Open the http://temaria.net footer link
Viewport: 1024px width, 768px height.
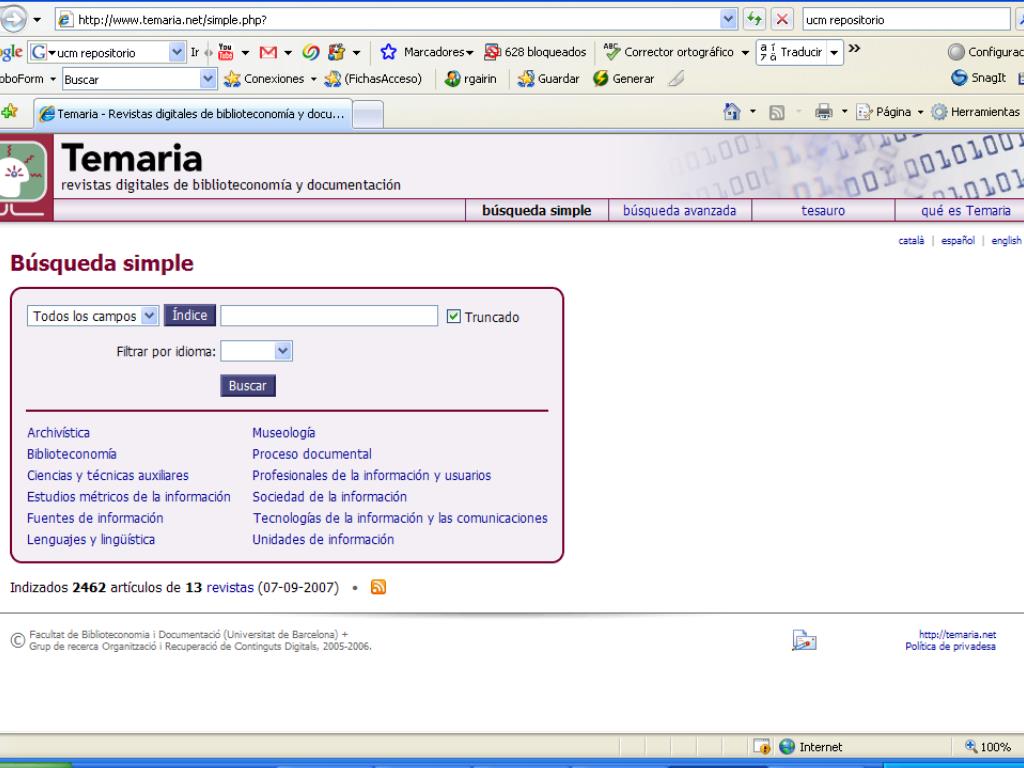(957, 634)
